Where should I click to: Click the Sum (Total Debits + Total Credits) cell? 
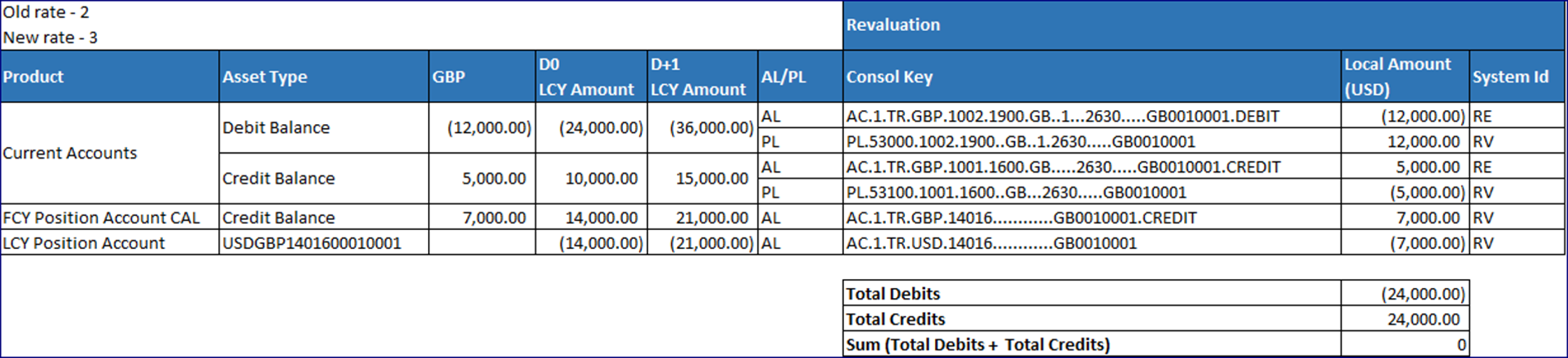[x=1092, y=345]
